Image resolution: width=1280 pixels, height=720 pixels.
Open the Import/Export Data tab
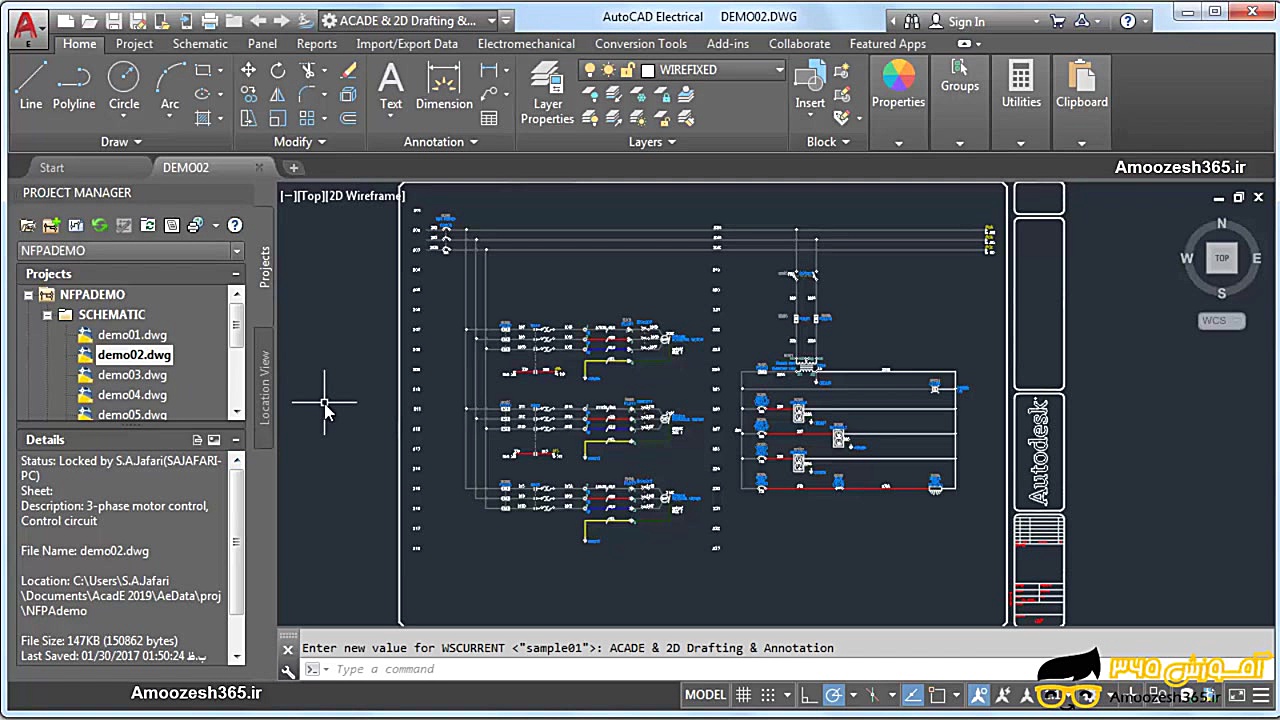coord(407,44)
